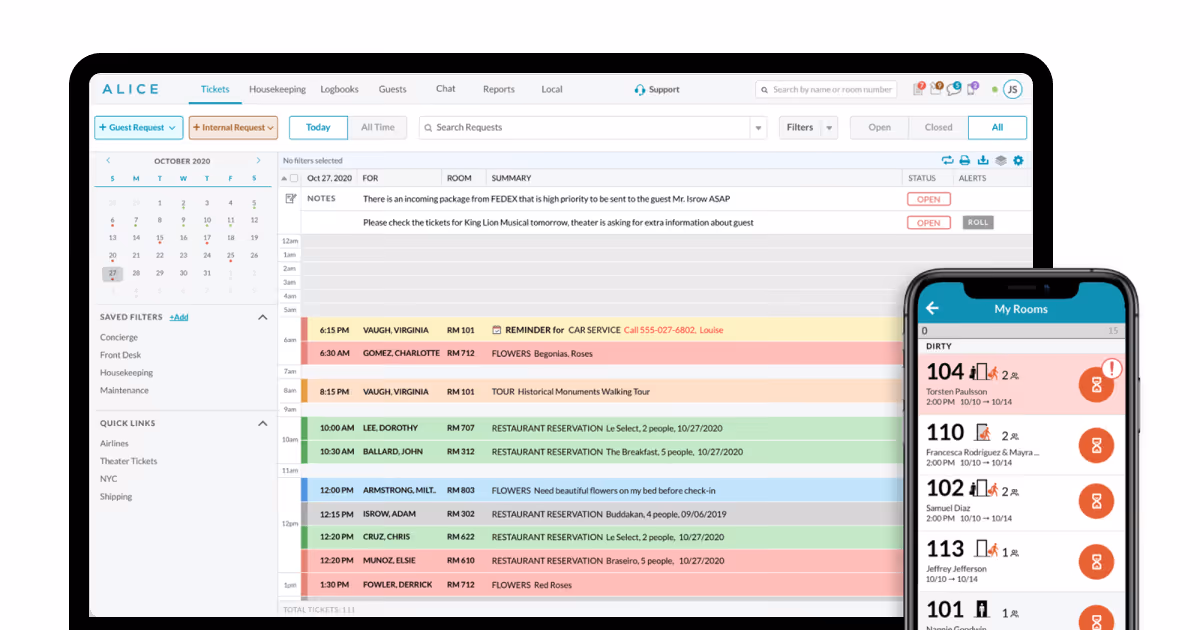Open ticket list settings gear
1200x630 pixels.
[x=1019, y=160]
